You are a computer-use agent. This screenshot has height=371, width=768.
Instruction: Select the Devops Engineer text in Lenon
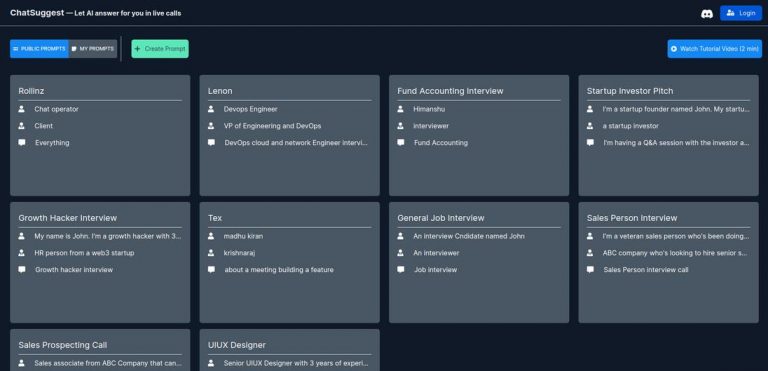point(250,109)
